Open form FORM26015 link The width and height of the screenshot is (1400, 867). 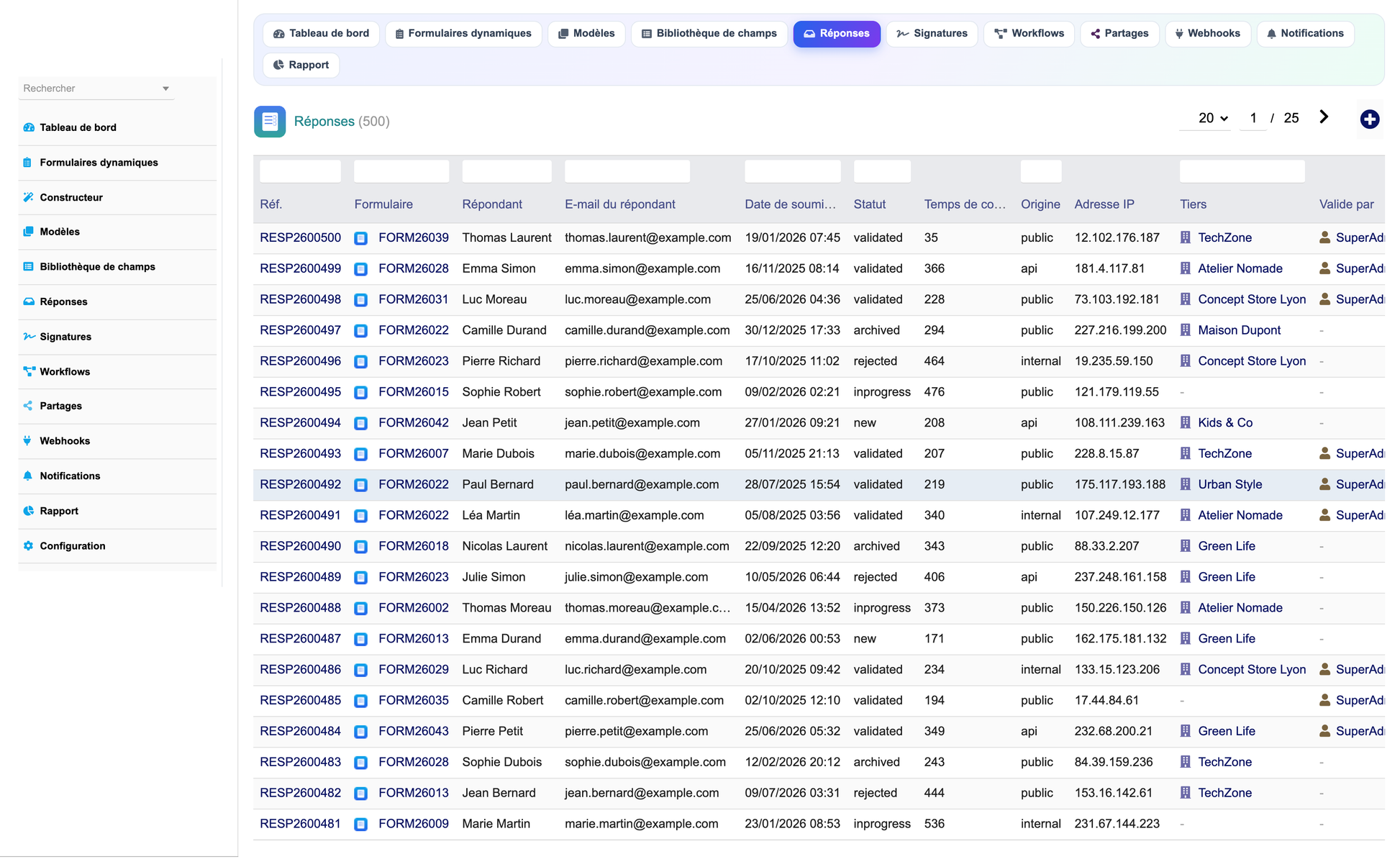414,392
